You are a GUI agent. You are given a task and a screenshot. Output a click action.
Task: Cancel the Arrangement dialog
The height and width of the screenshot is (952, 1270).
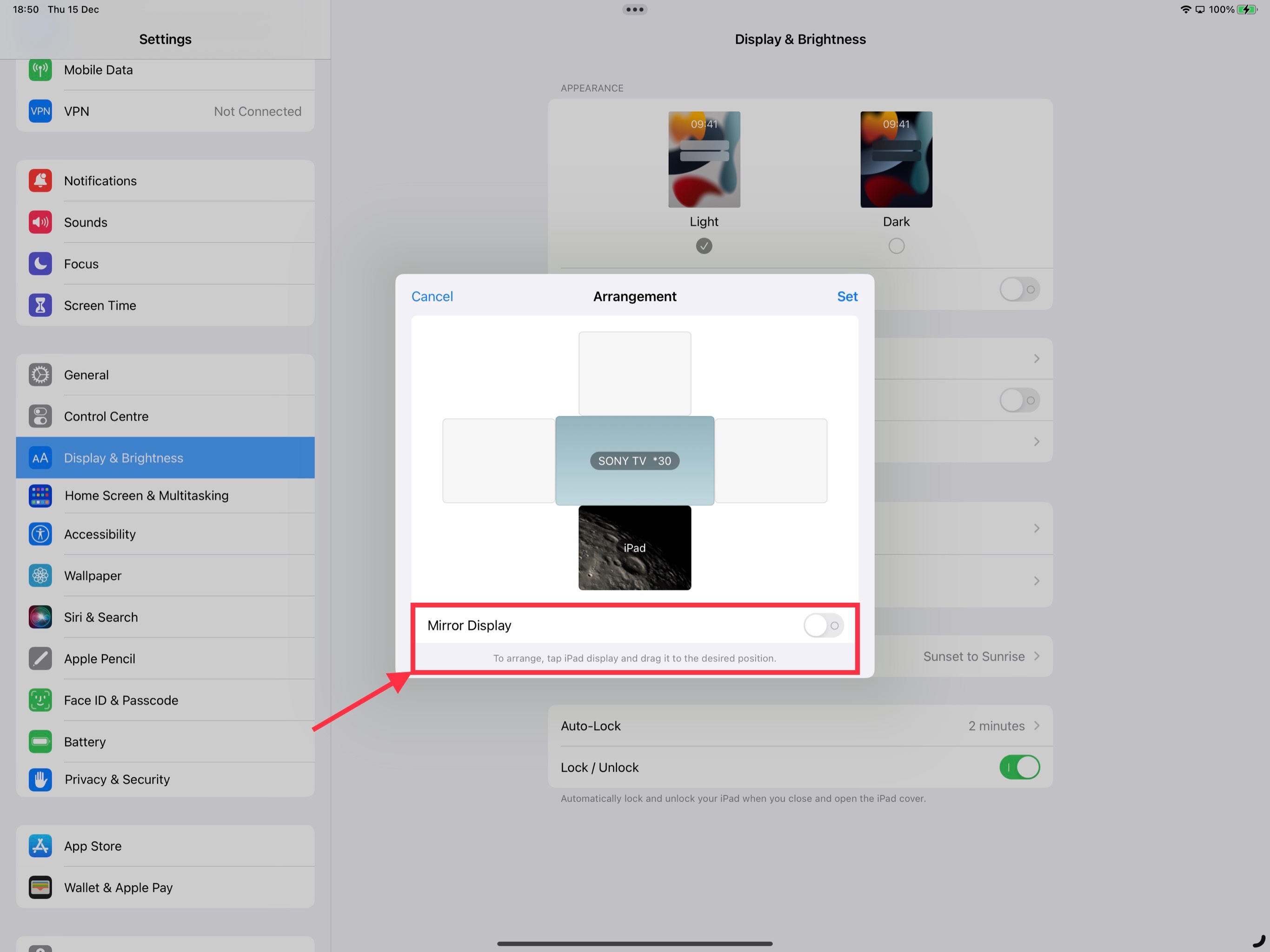tap(432, 296)
